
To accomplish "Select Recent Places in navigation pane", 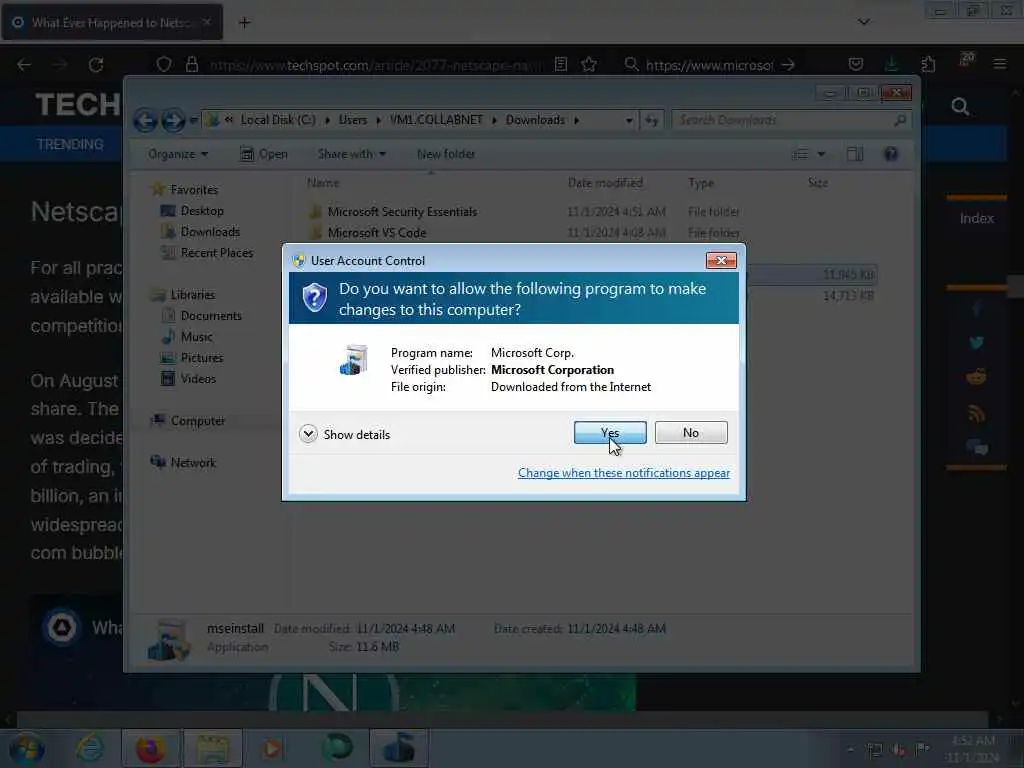I will [217, 253].
